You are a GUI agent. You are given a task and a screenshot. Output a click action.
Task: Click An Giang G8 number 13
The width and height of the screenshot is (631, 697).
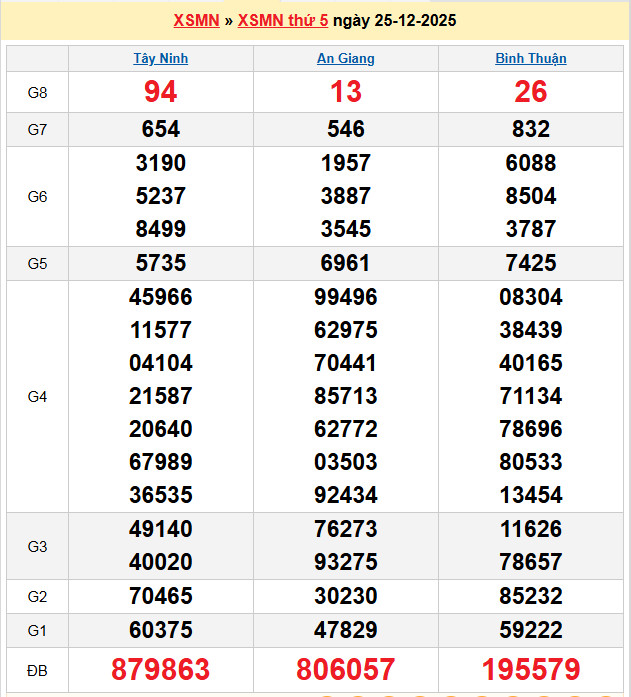point(345,92)
